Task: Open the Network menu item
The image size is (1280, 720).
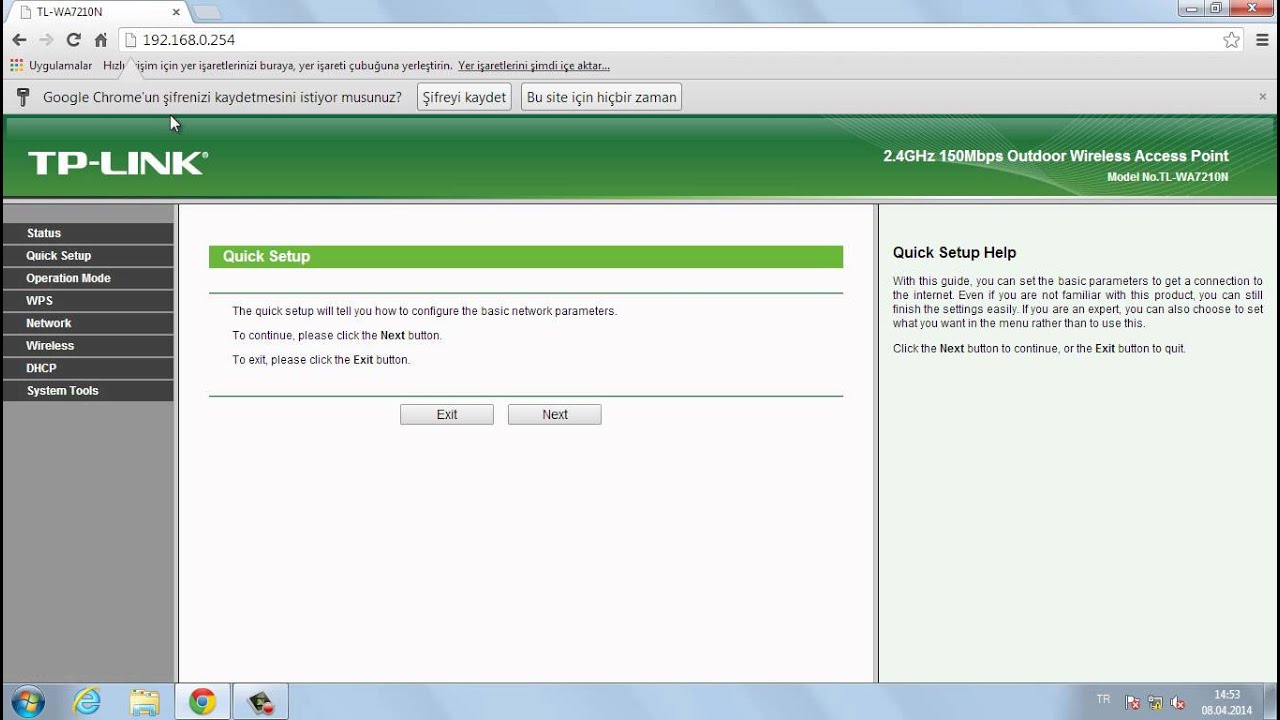Action: [88, 323]
